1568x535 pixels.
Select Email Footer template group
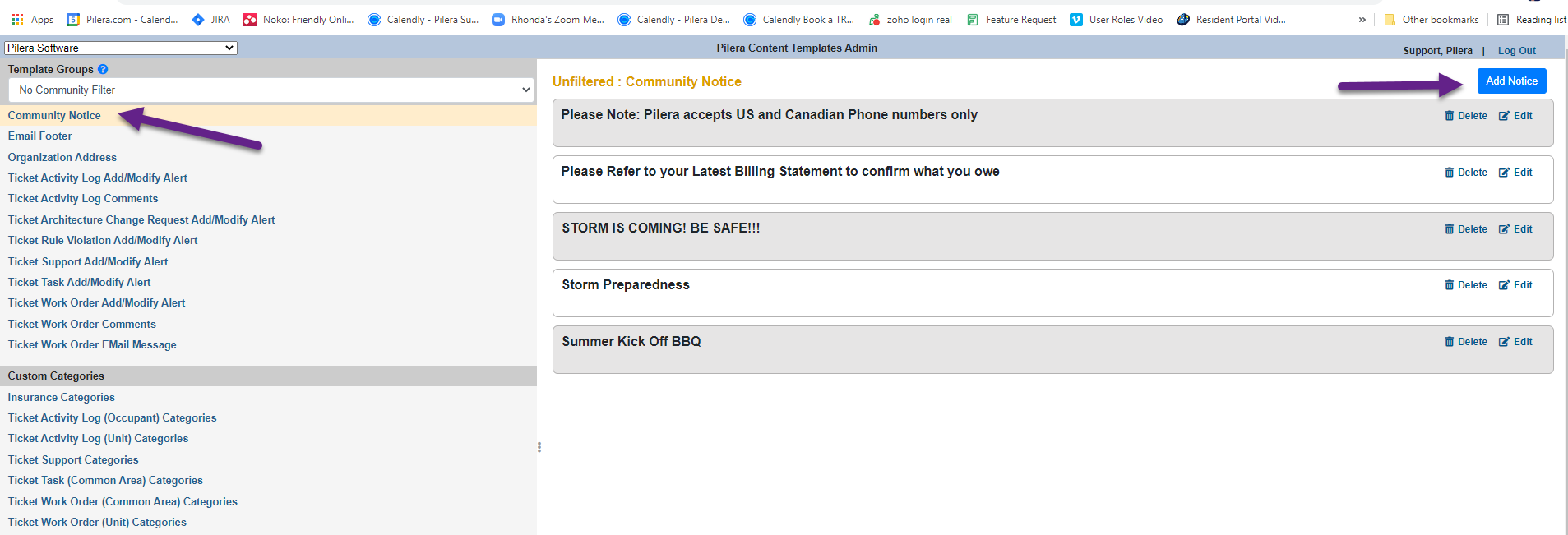tap(40, 136)
